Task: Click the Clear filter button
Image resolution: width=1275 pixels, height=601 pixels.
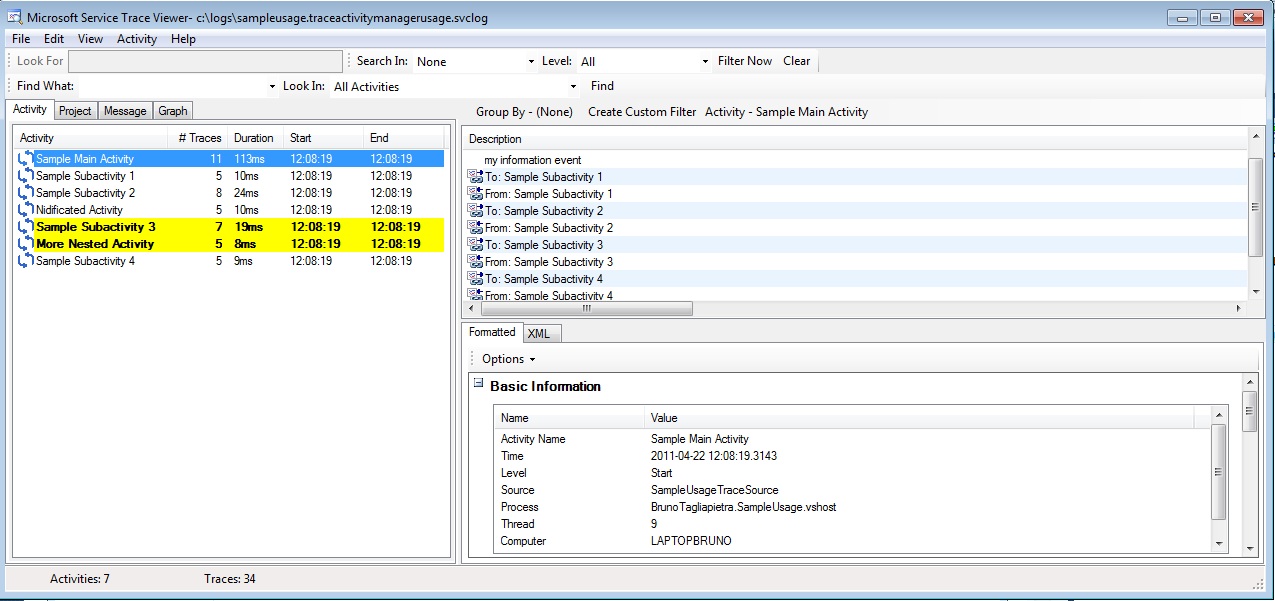Action: [797, 61]
